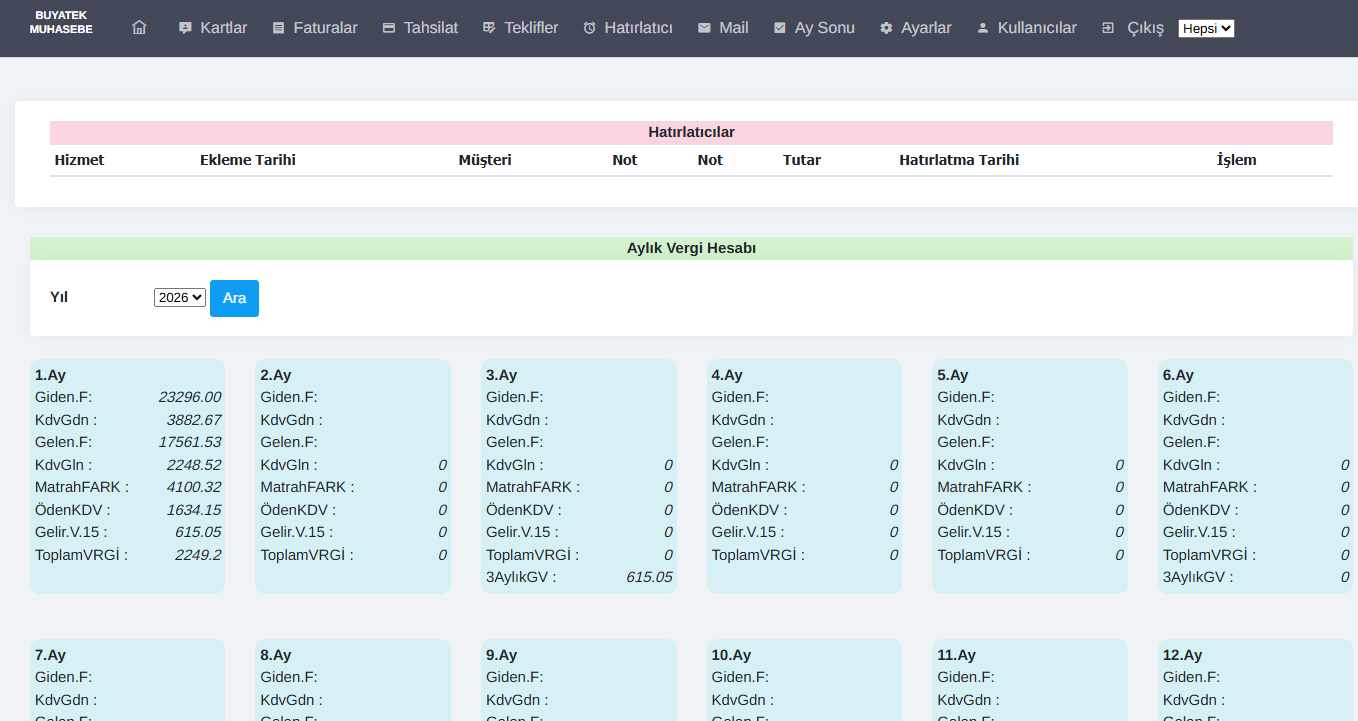Expand the 2026 year selector
Image resolution: width=1358 pixels, height=721 pixels.
pos(180,297)
